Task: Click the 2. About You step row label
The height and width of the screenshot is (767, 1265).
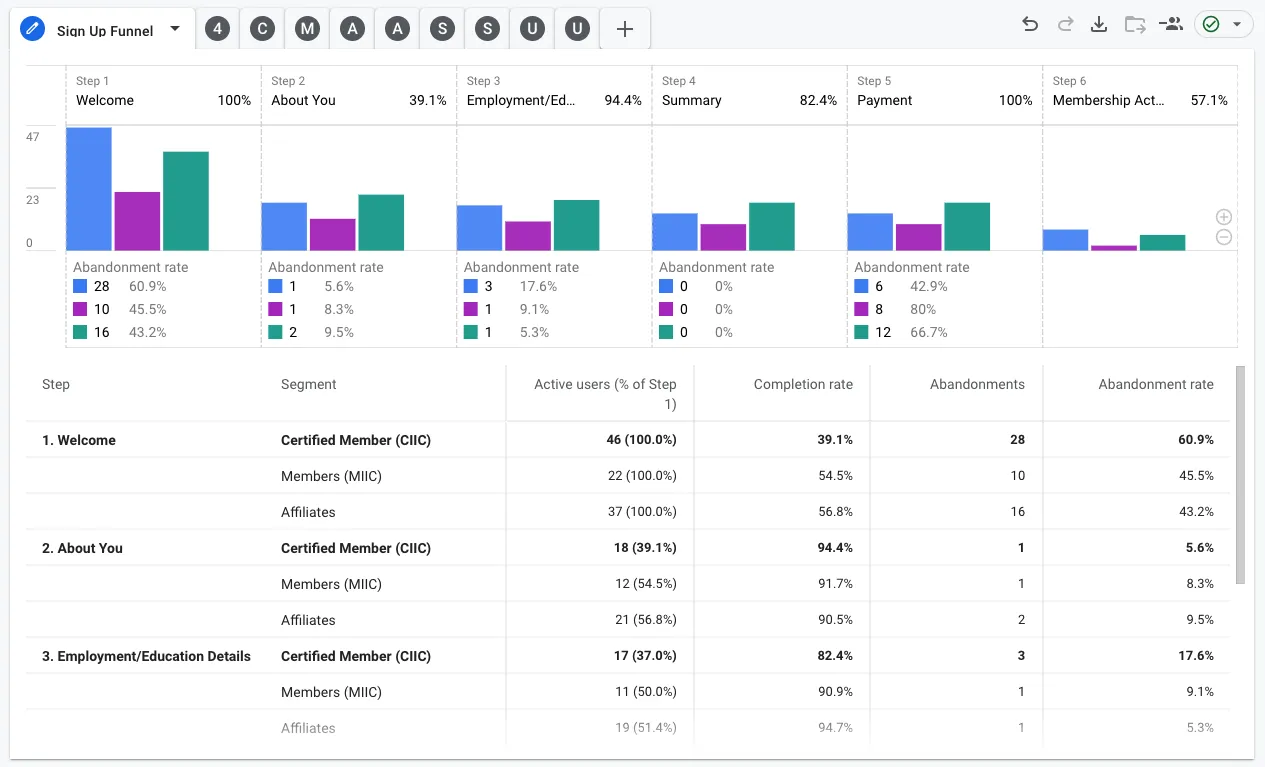Action: [x=82, y=548]
